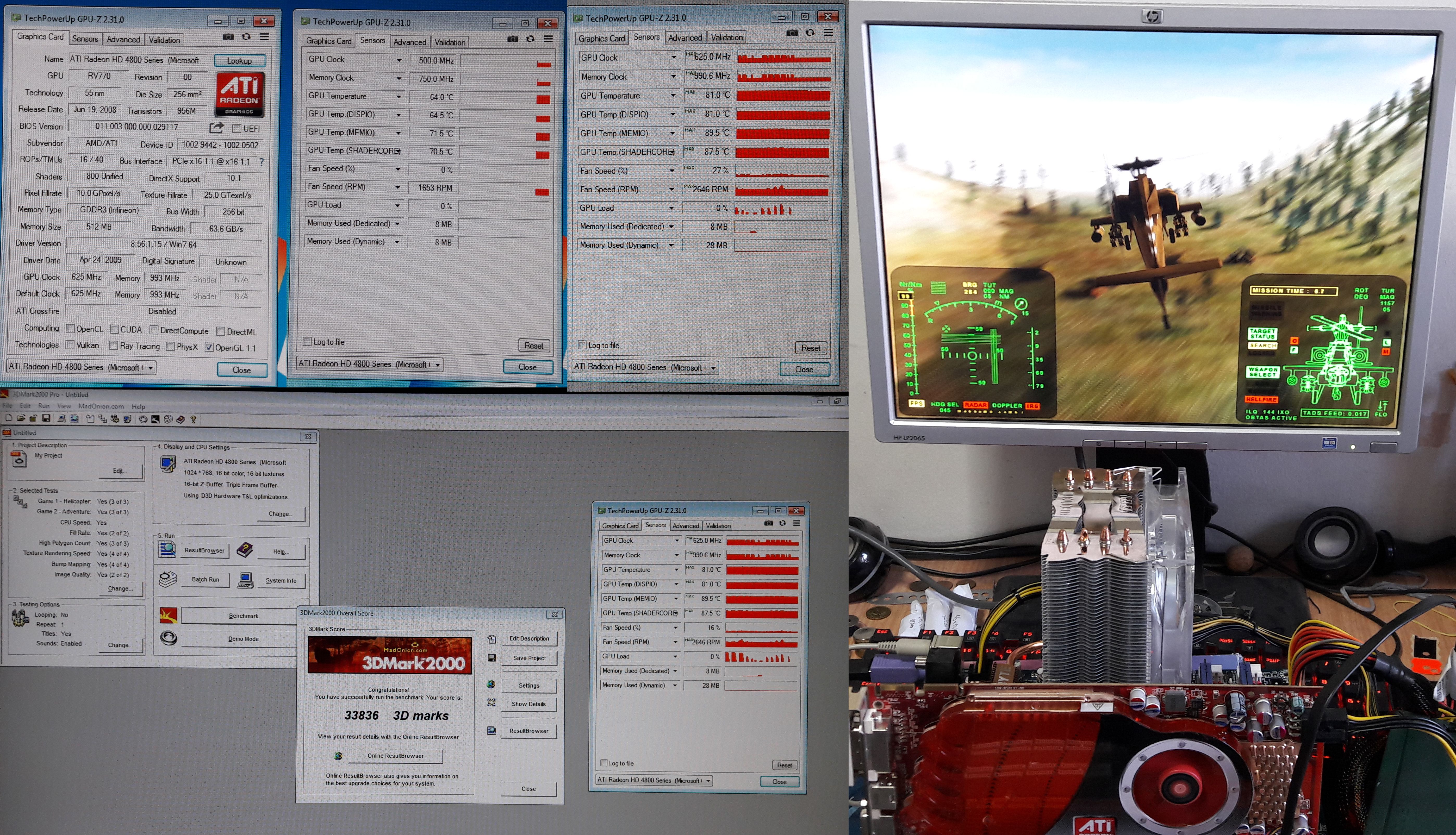Click the batch run stack icon in 3DMark2000 toolbar
The height and width of the screenshot is (835, 1456).
coord(168,419)
